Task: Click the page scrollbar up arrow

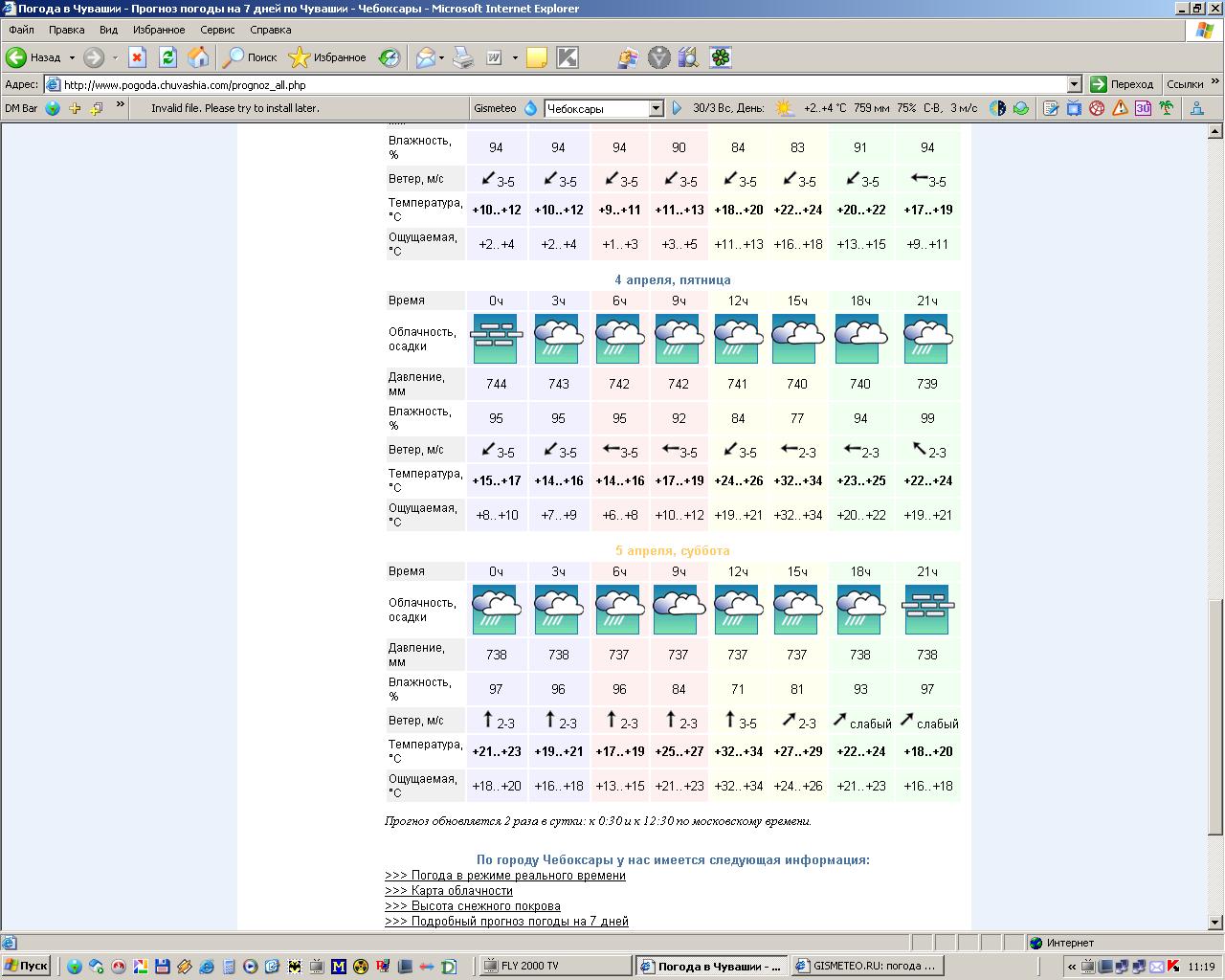Action: pyautogui.click(x=1215, y=131)
